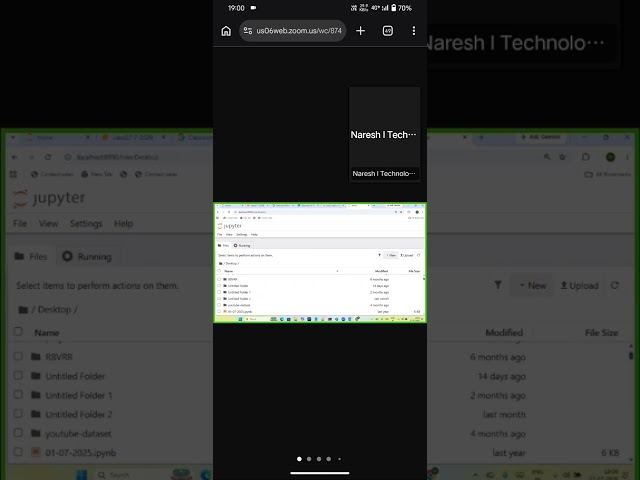Click the background Chrome back arrow

(15, 157)
